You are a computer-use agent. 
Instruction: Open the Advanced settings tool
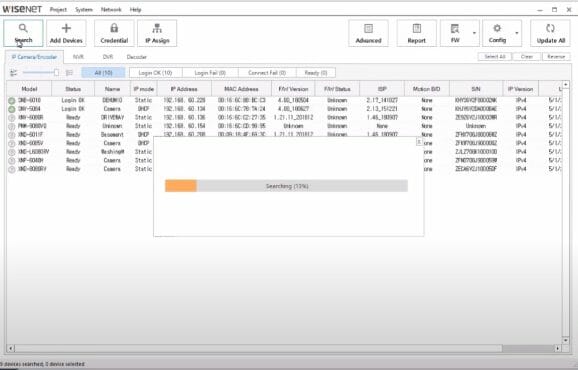pyautogui.click(x=368, y=33)
